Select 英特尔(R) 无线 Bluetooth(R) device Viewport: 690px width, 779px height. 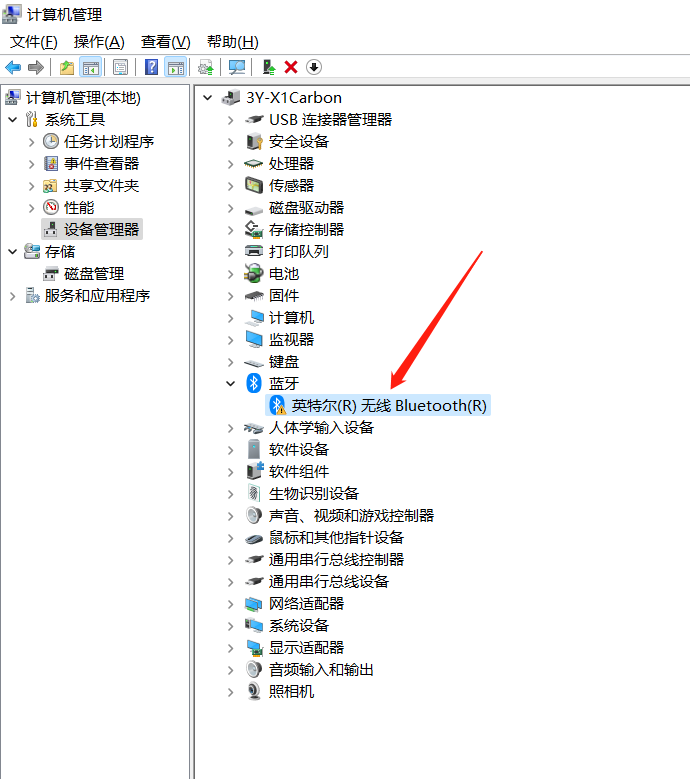(378, 405)
